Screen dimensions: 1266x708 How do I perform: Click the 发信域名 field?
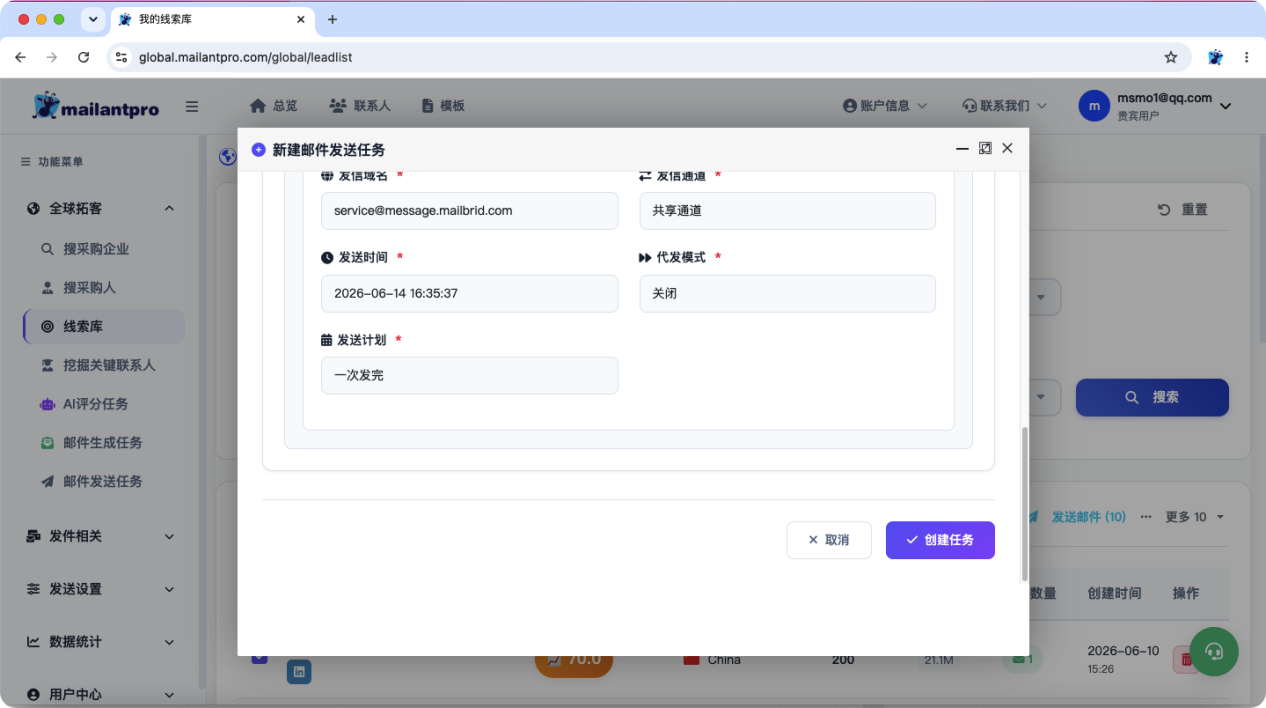tap(469, 211)
